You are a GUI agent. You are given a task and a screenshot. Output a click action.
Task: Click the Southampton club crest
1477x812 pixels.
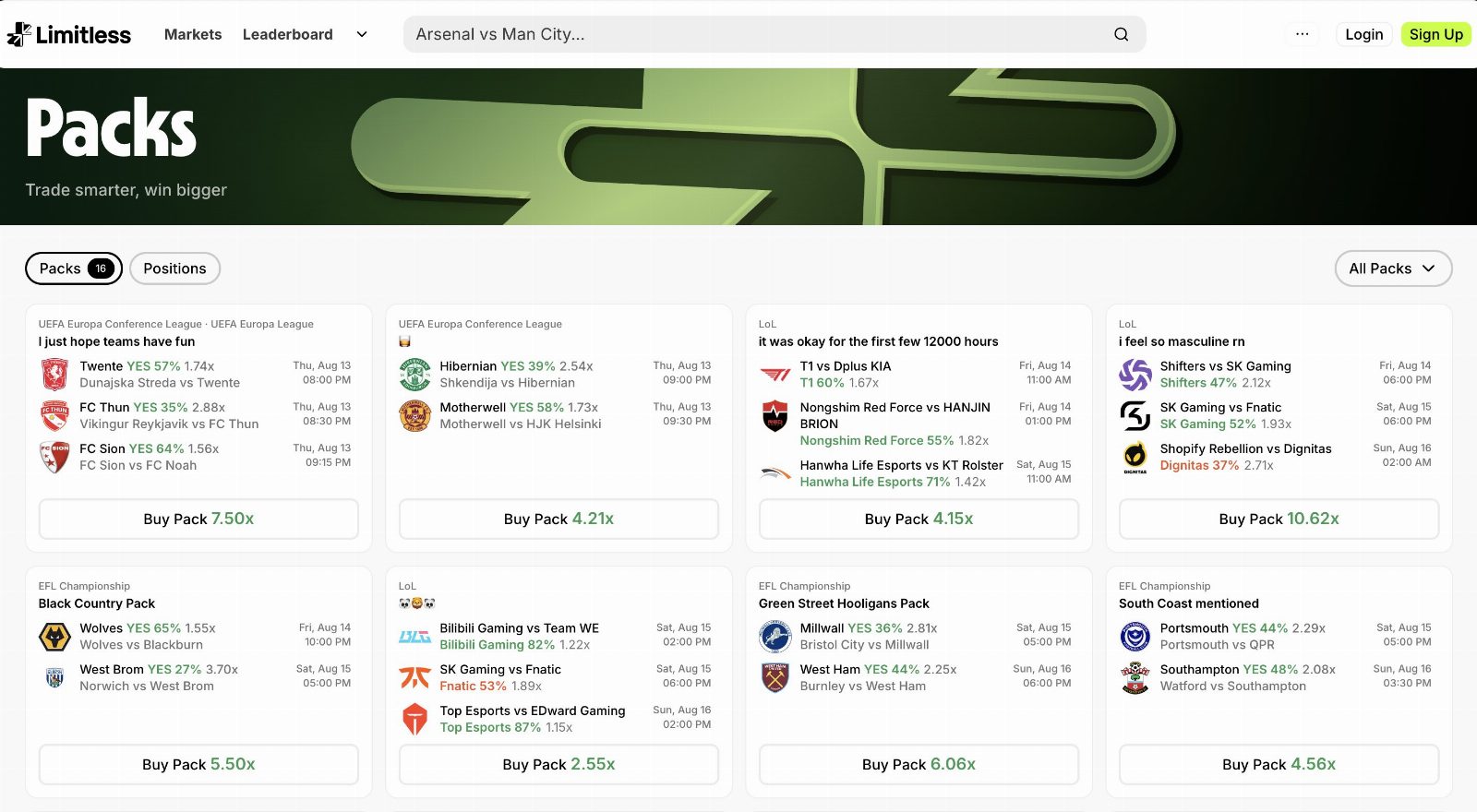click(x=1135, y=677)
